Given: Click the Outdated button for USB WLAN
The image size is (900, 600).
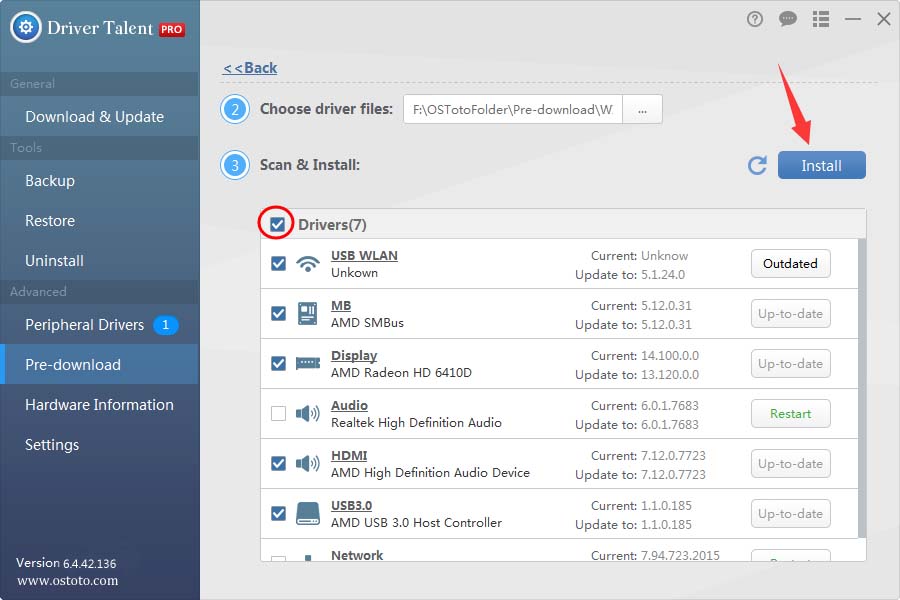Looking at the screenshot, I should pyautogui.click(x=790, y=264).
